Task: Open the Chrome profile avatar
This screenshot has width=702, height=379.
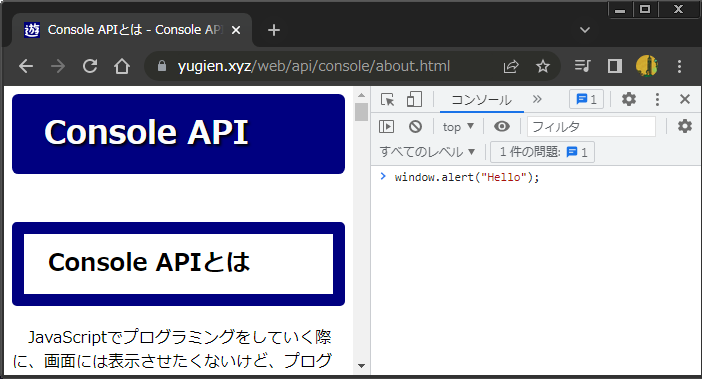Action: 647,66
